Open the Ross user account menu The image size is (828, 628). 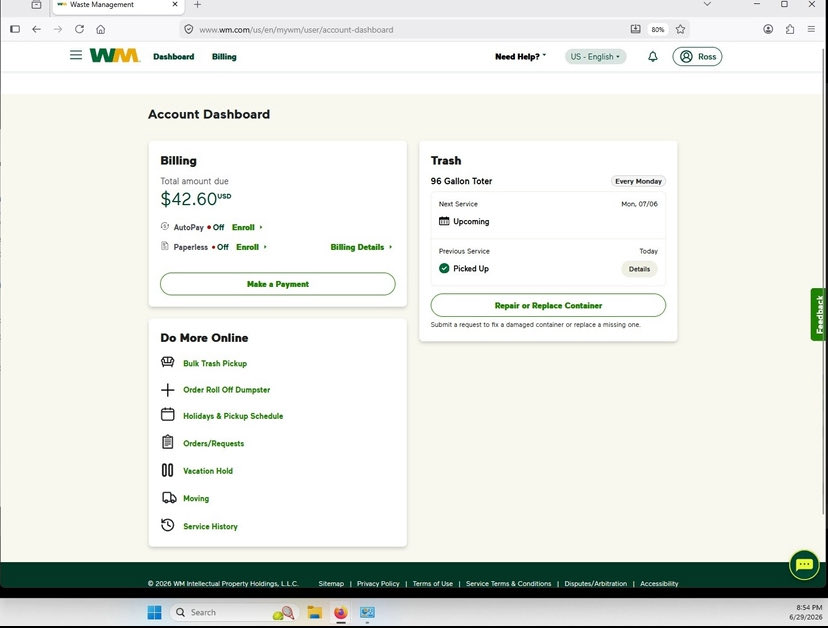697,57
